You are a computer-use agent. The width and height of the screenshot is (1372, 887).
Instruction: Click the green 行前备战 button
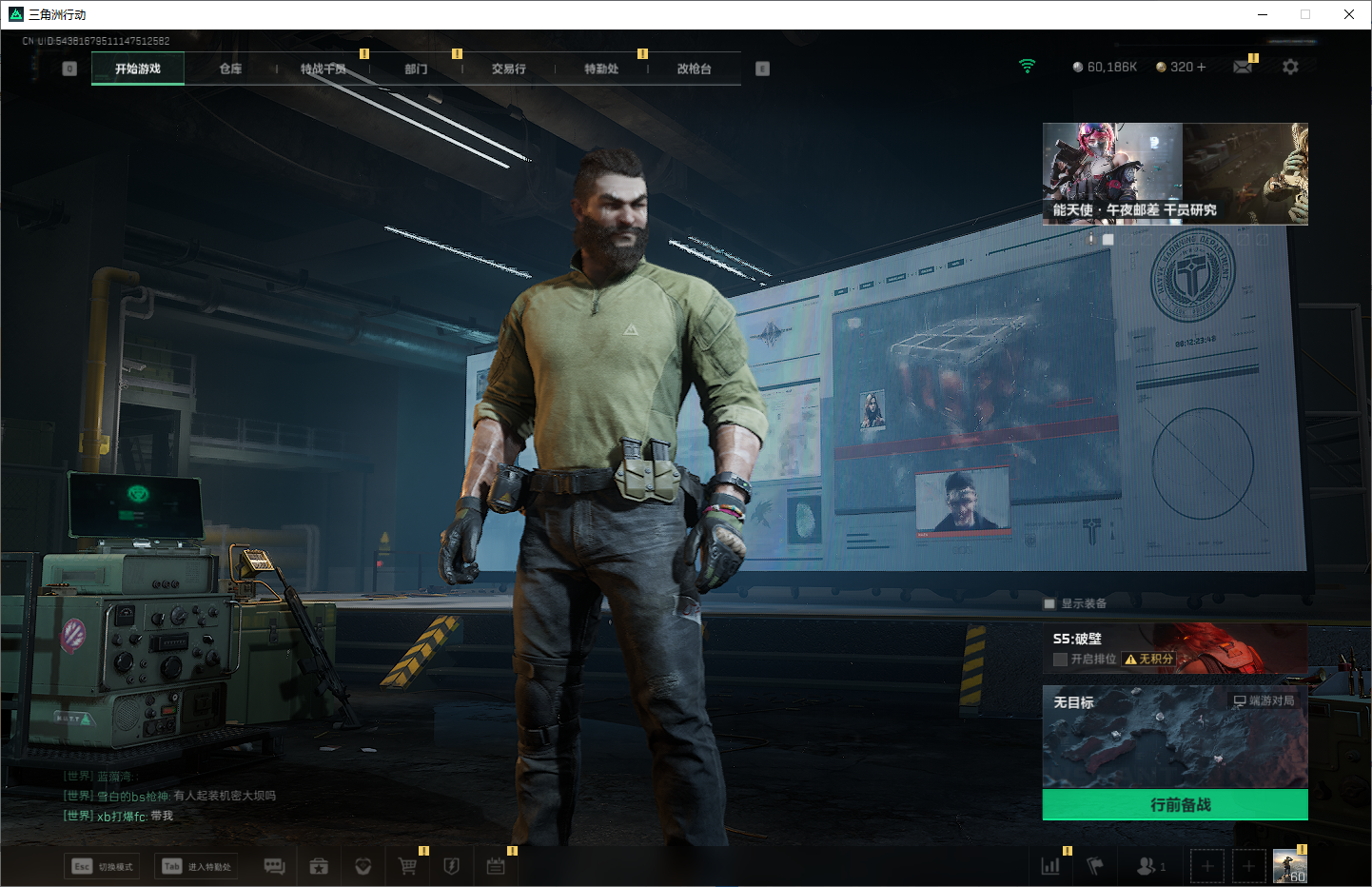1175,804
